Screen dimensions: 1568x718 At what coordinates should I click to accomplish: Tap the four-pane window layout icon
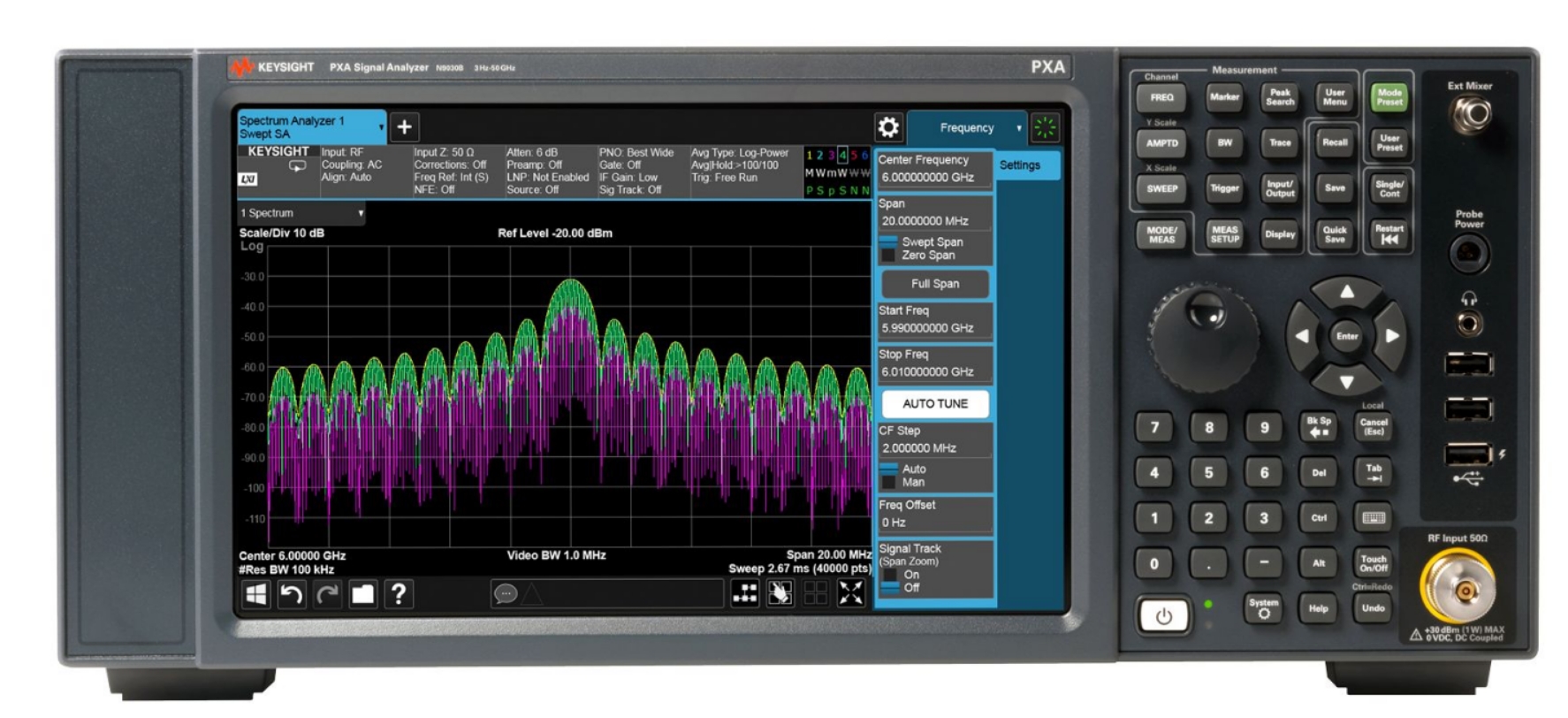tap(815, 594)
